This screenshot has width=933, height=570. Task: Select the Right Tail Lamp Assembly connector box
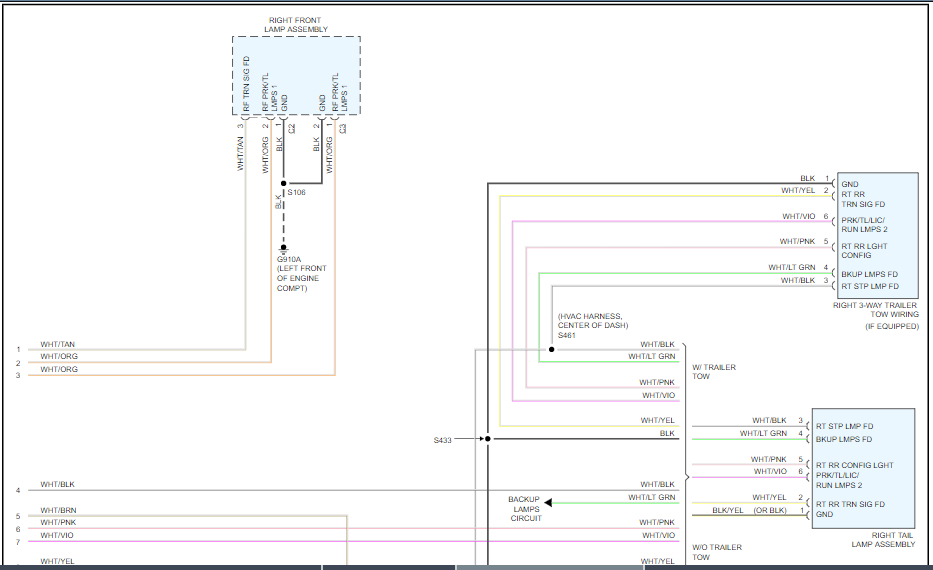(x=865, y=468)
